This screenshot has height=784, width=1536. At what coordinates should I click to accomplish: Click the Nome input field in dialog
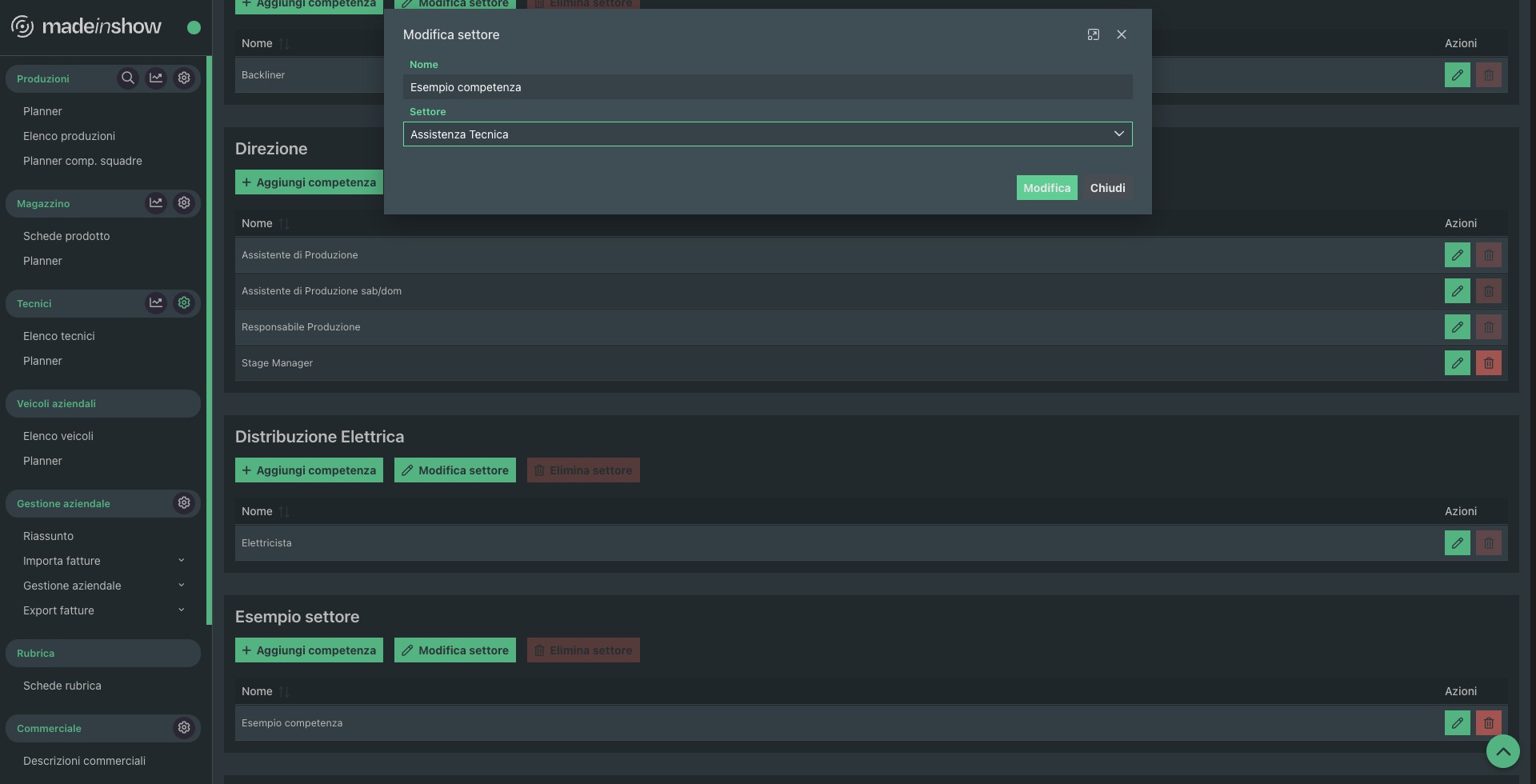point(767,87)
